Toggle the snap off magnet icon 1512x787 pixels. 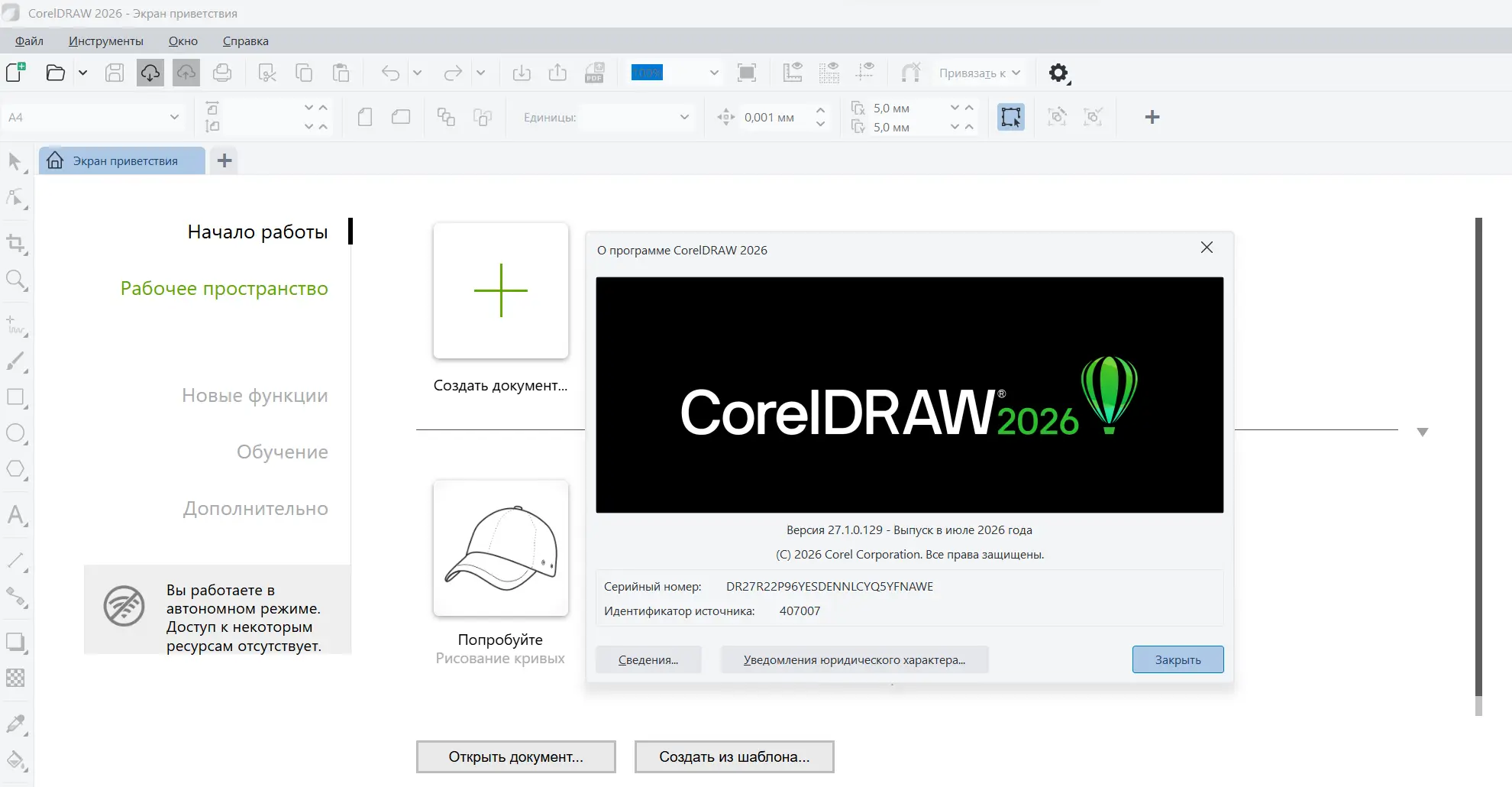(x=910, y=73)
